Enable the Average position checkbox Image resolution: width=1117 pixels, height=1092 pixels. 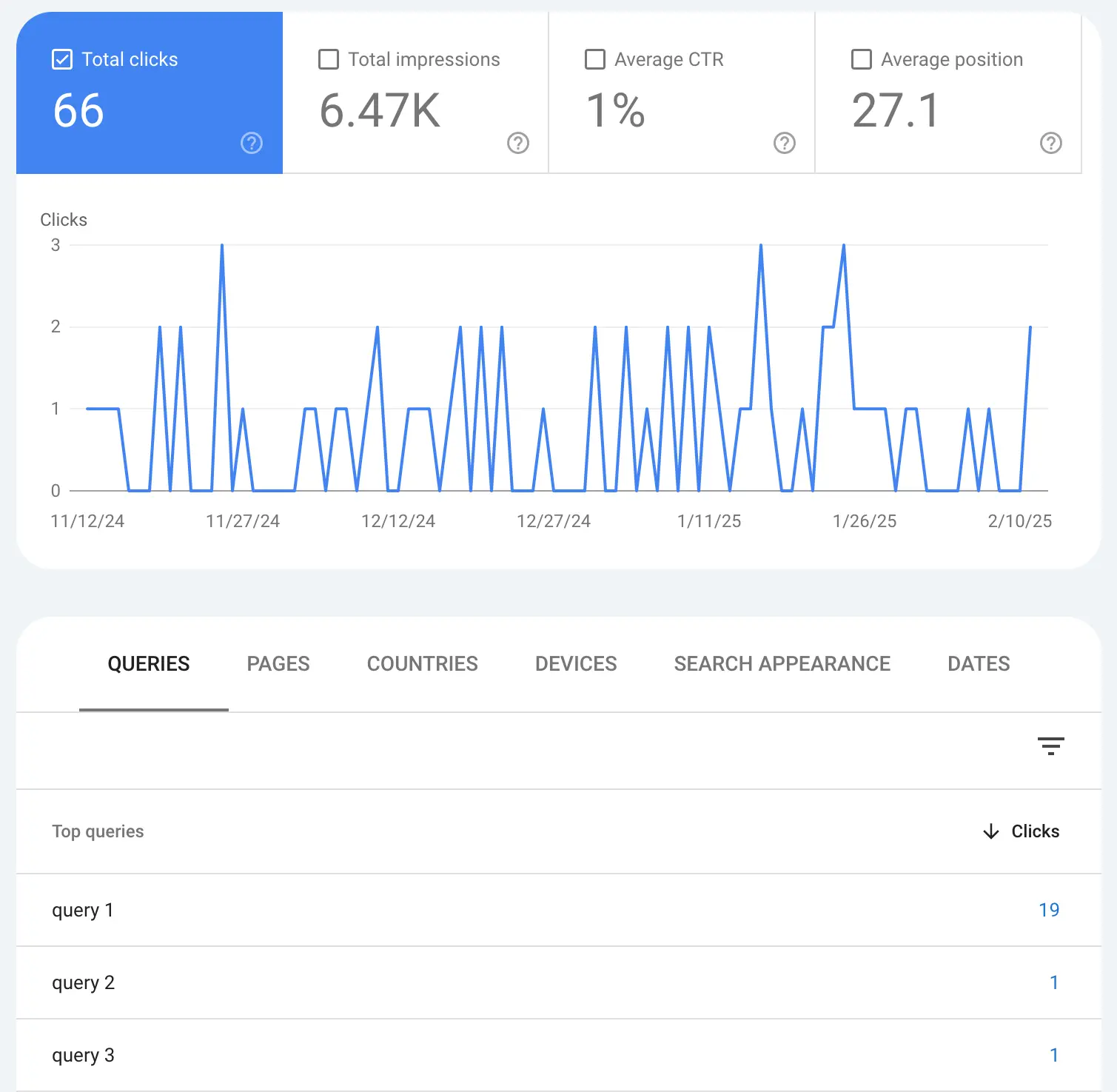[862, 59]
